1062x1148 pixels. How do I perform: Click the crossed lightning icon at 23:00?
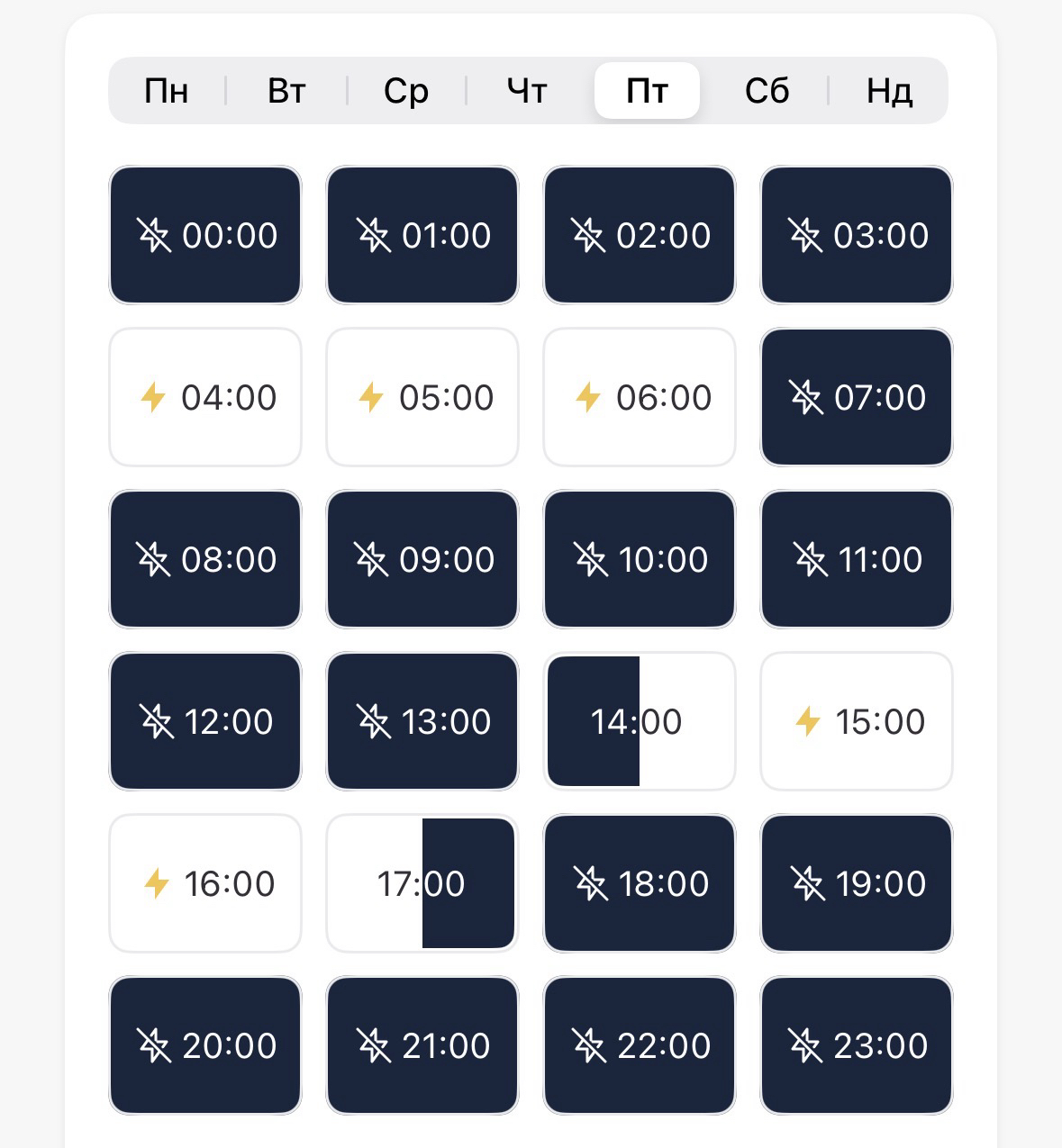point(805,1045)
